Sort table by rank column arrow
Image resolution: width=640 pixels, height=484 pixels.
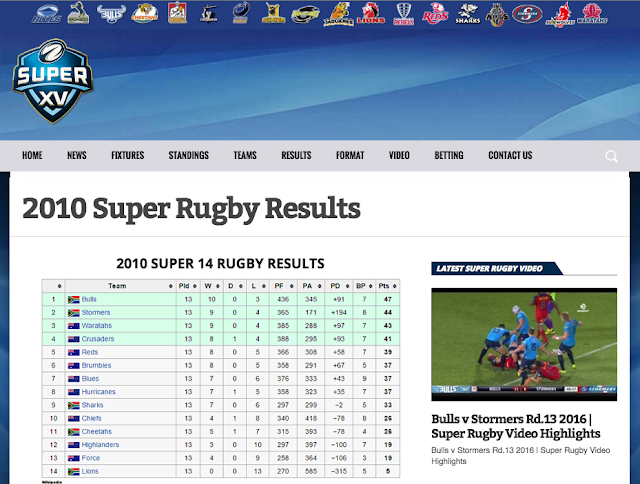coord(60,286)
